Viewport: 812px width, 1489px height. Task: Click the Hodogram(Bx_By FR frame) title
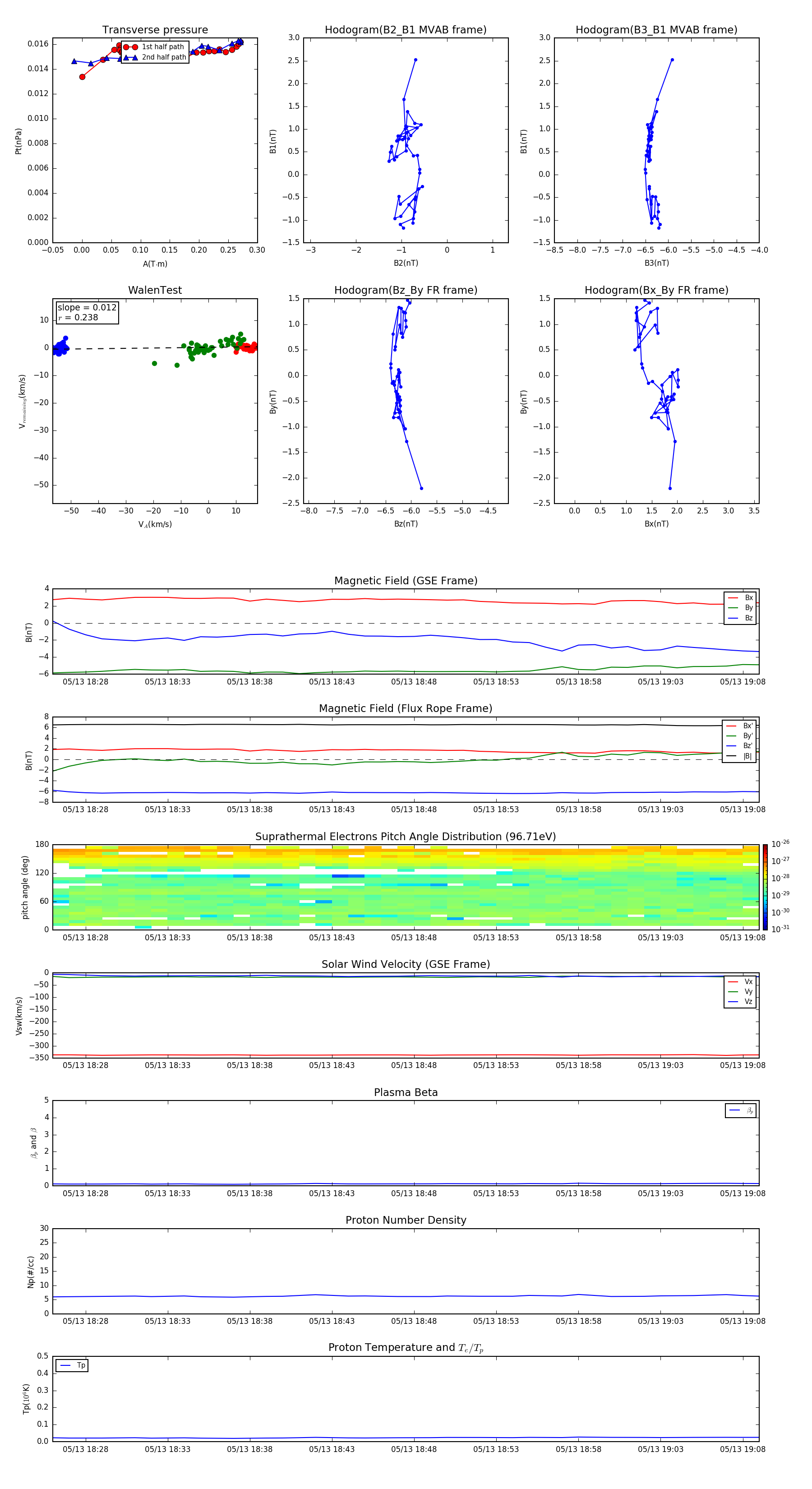click(656, 290)
